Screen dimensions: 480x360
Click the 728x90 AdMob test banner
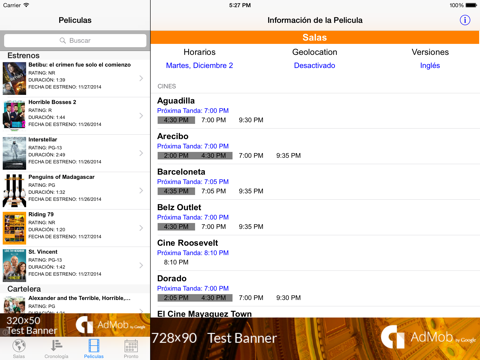coord(315,339)
